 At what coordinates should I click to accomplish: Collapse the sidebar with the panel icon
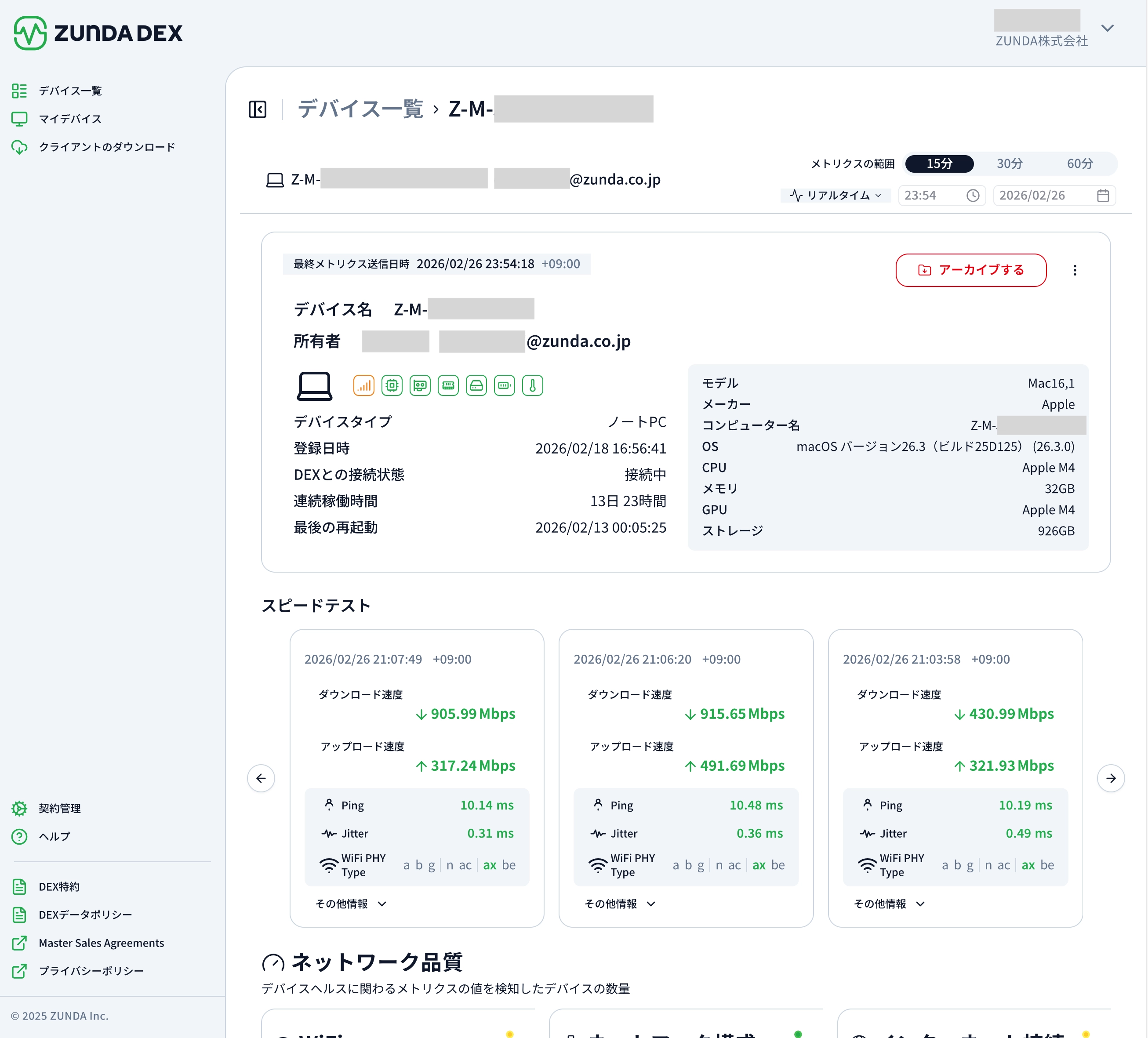[258, 109]
